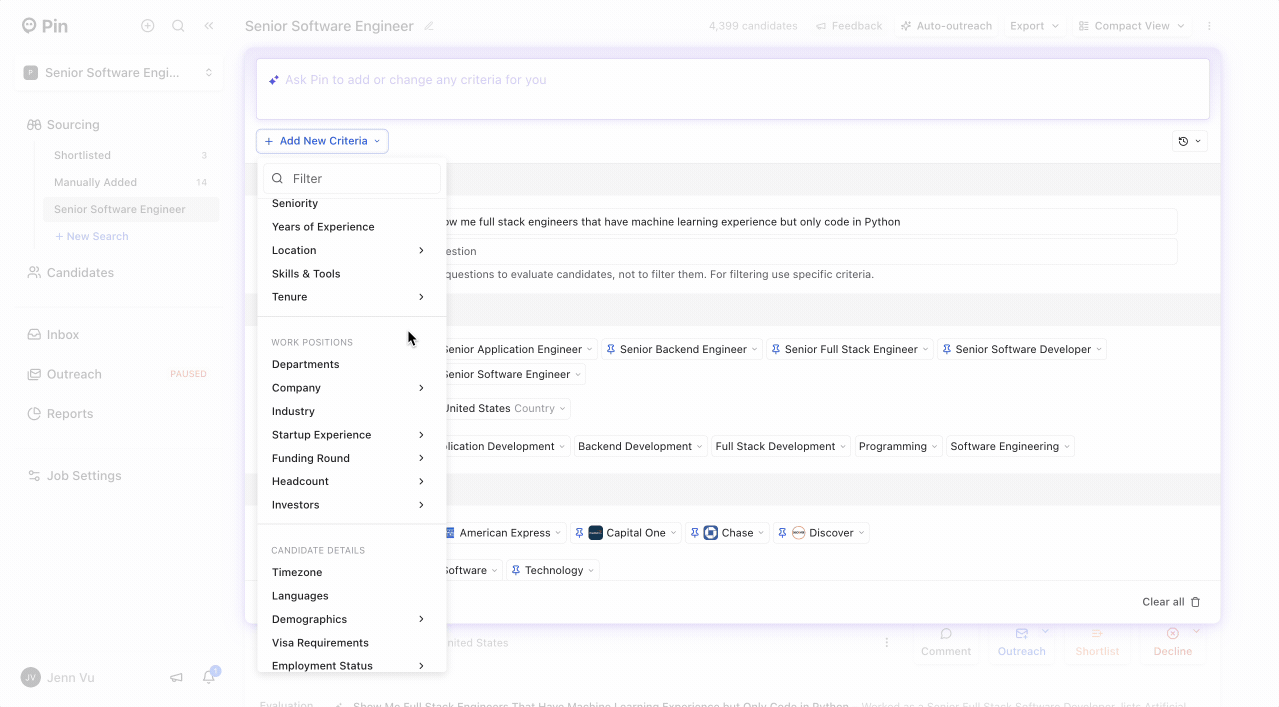This screenshot has height=707, width=1279.
Task: Open the Export dropdown
Action: (x=1034, y=26)
